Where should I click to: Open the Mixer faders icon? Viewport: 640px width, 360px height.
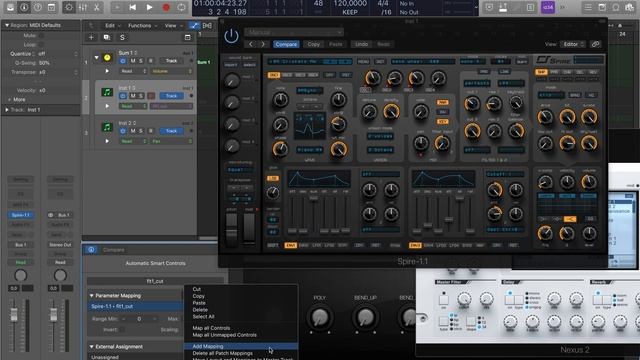point(83,7)
